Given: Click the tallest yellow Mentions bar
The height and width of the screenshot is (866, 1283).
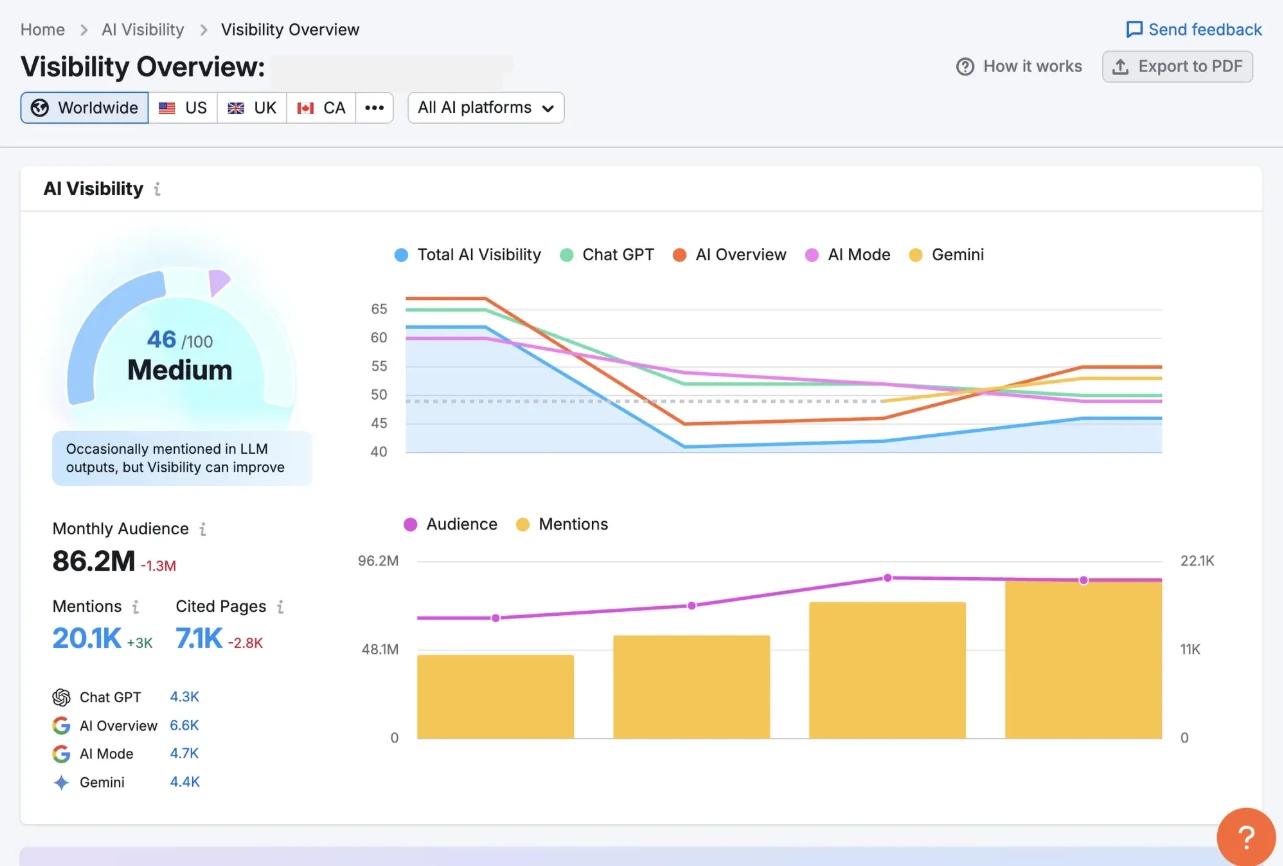Looking at the screenshot, I should click(x=1082, y=660).
